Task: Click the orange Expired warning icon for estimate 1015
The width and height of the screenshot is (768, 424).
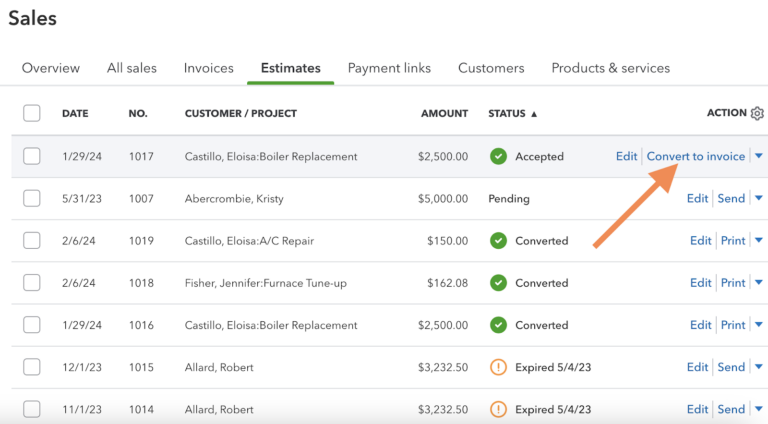Action: click(498, 367)
